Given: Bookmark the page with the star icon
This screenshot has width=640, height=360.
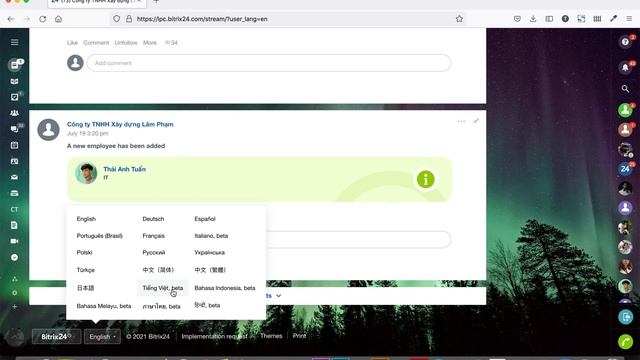Looking at the screenshot, I should pyautogui.click(x=459, y=19).
